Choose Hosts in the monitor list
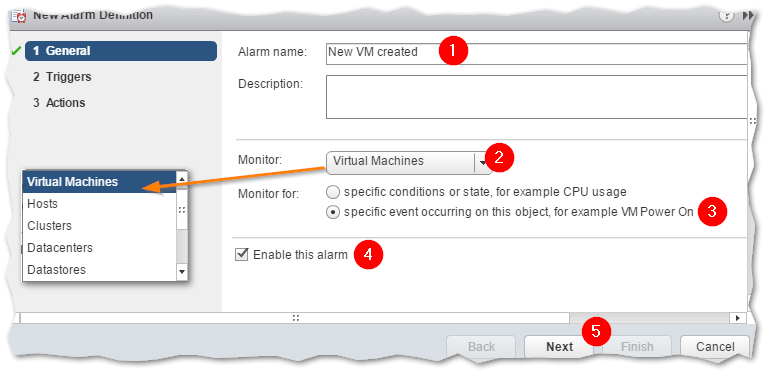This screenshot has width=767, height=373. (x=99, y=204)
